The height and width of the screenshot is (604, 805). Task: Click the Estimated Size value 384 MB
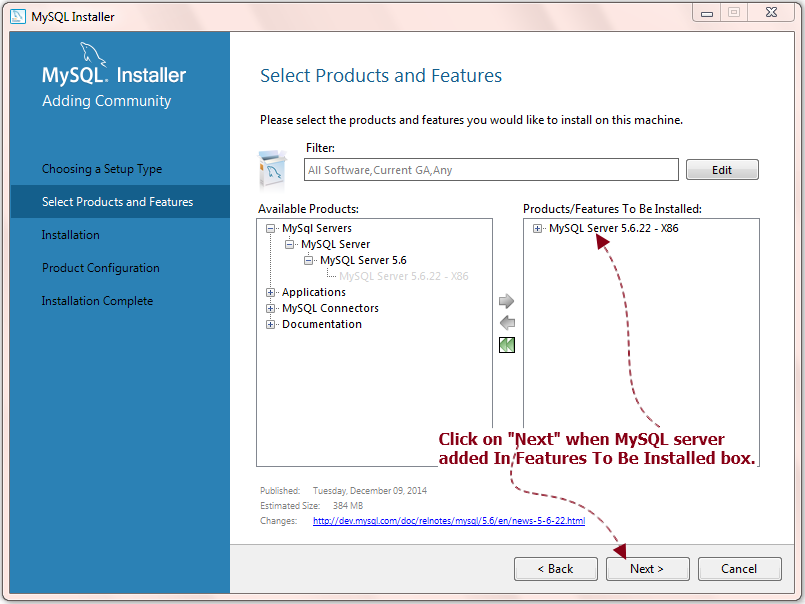[348, 506]
